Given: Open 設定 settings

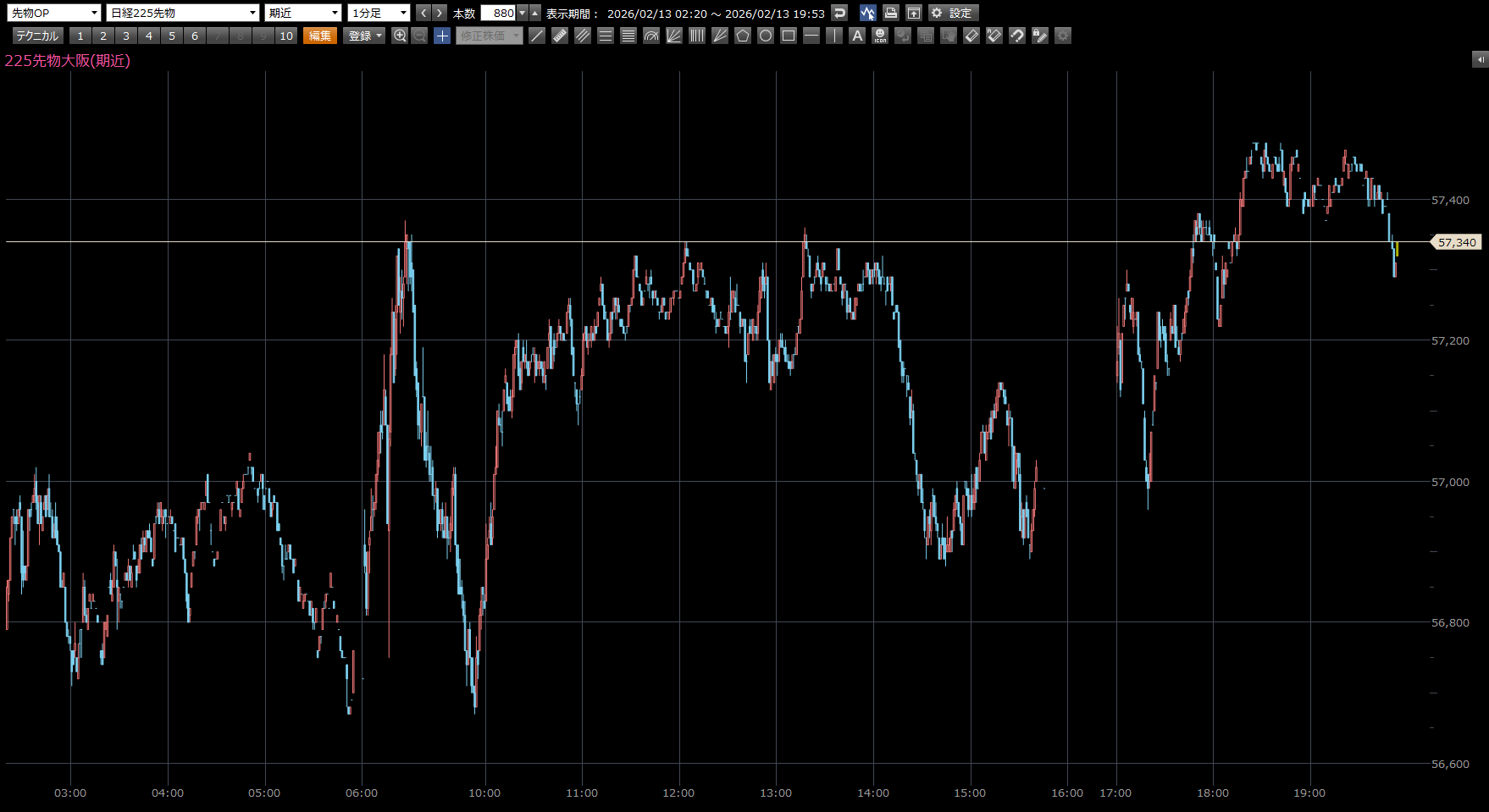Looking at the screenshot, I should tap(953, 13).
